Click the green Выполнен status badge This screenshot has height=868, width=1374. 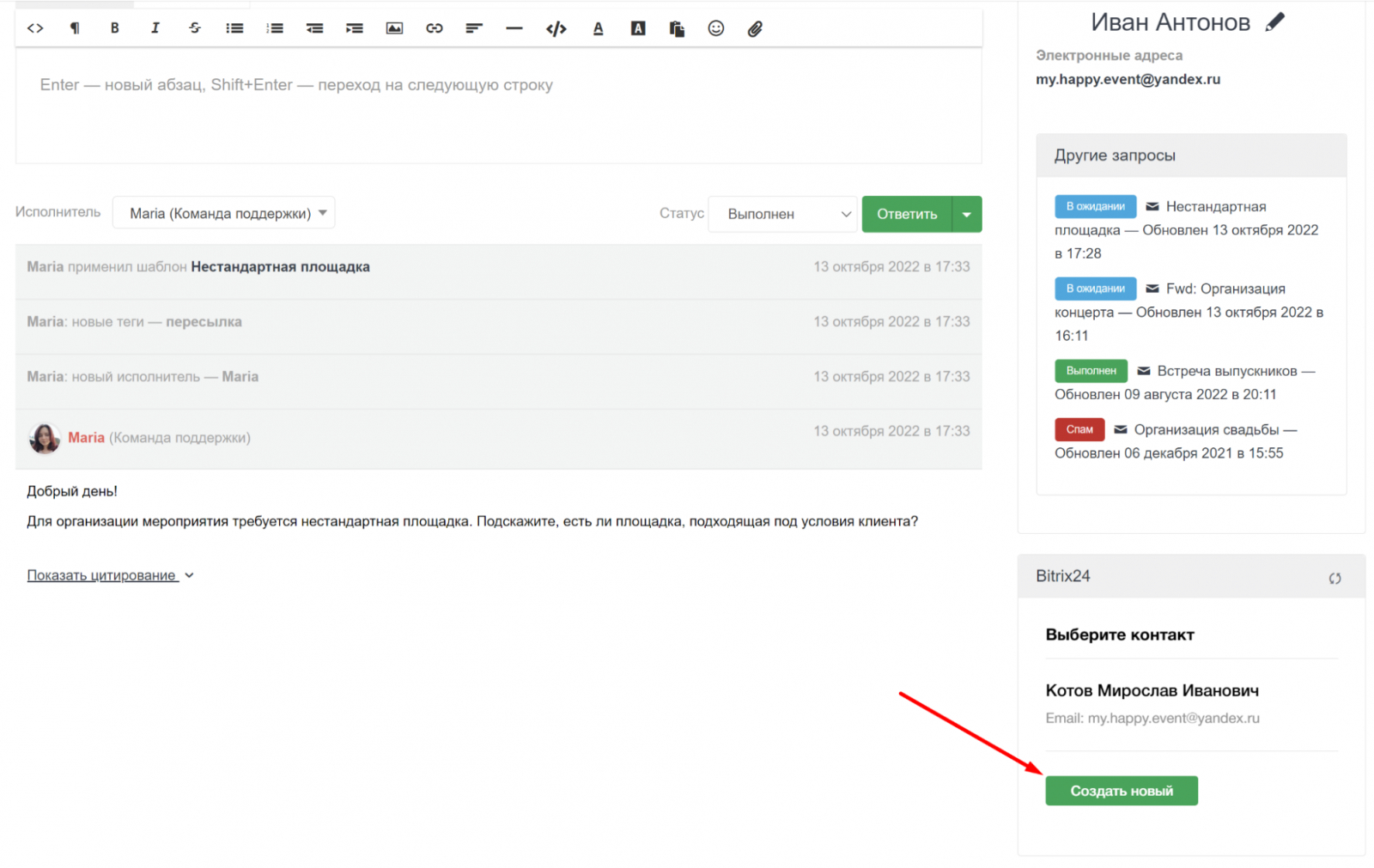[x=1091, y=371]
